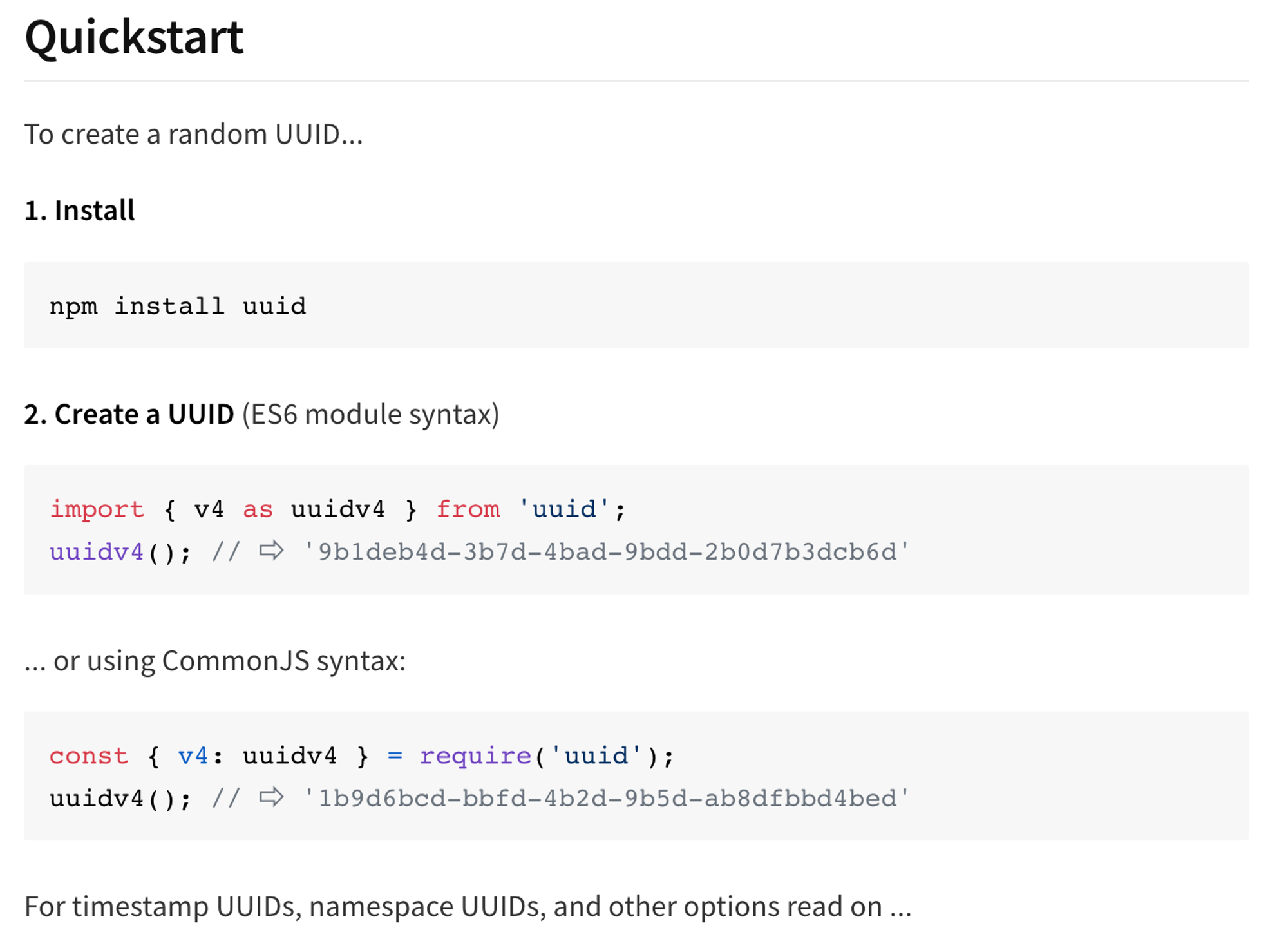Viewport: 1288px width, 939px height.
Task: Select the text 'To create a random UUID...'
Action: [194, 134]
